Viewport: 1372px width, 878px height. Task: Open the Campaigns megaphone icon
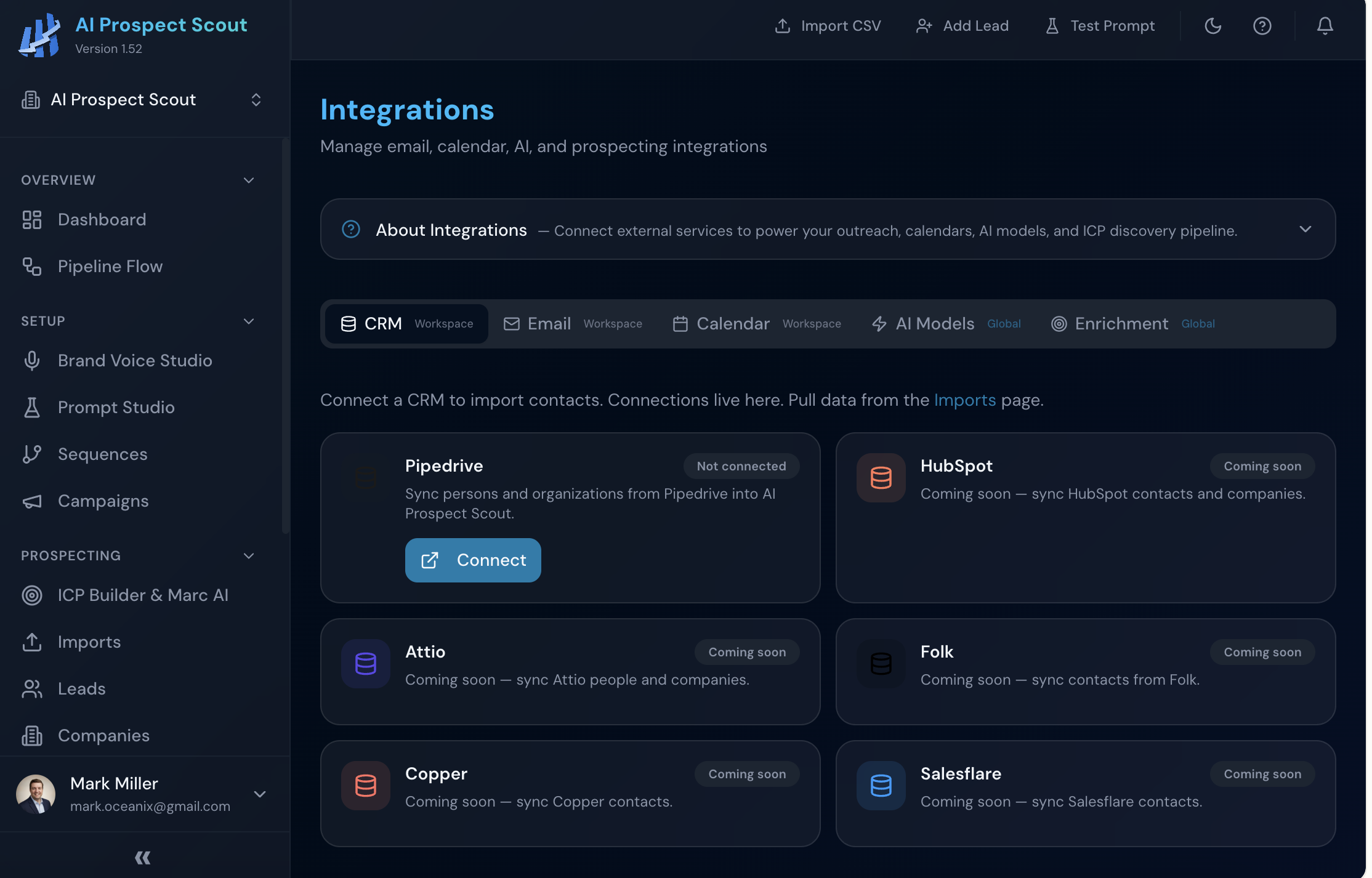[32, 501]
